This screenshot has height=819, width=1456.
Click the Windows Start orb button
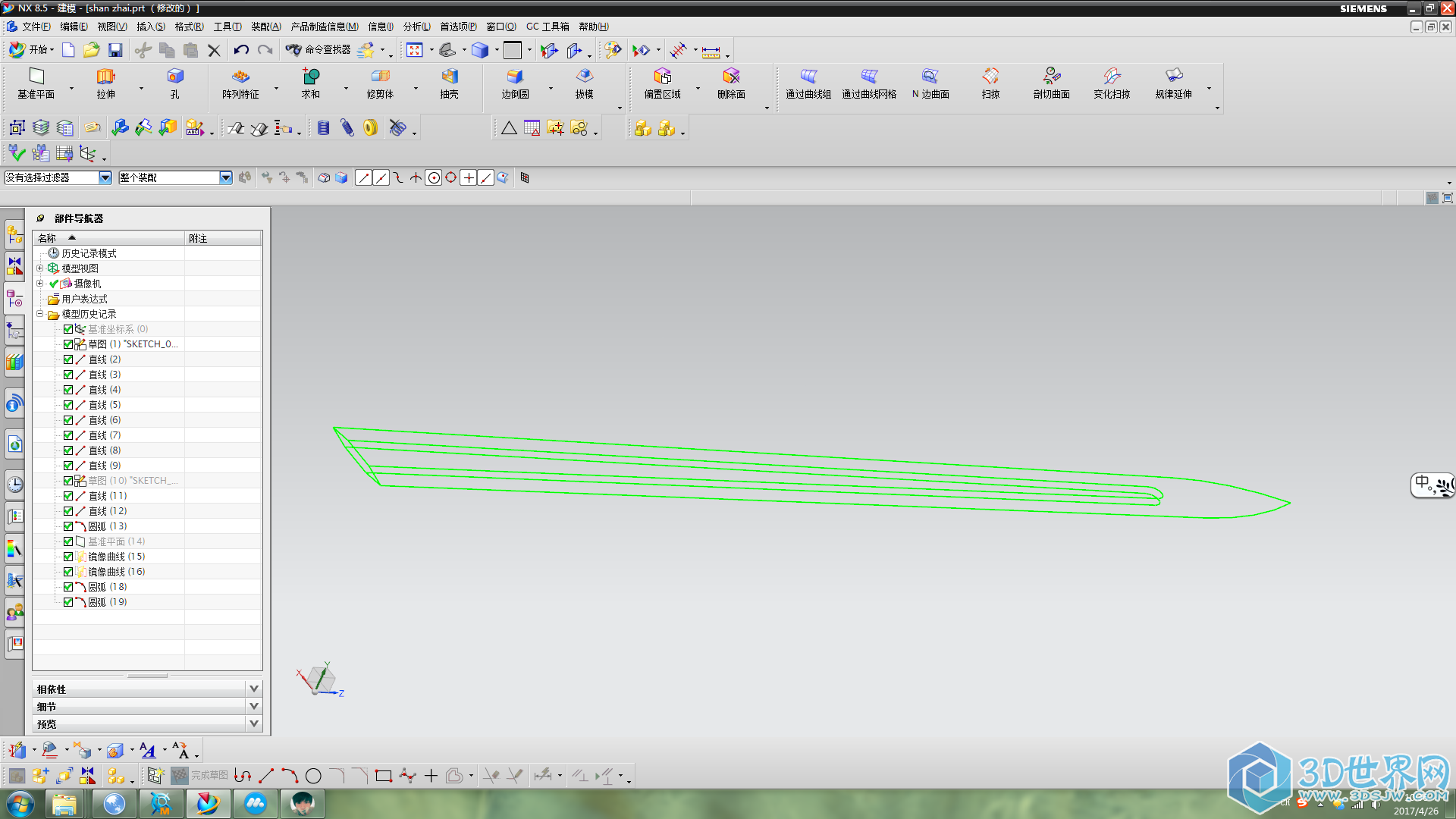pyautogui.click(x=20, y=804)
